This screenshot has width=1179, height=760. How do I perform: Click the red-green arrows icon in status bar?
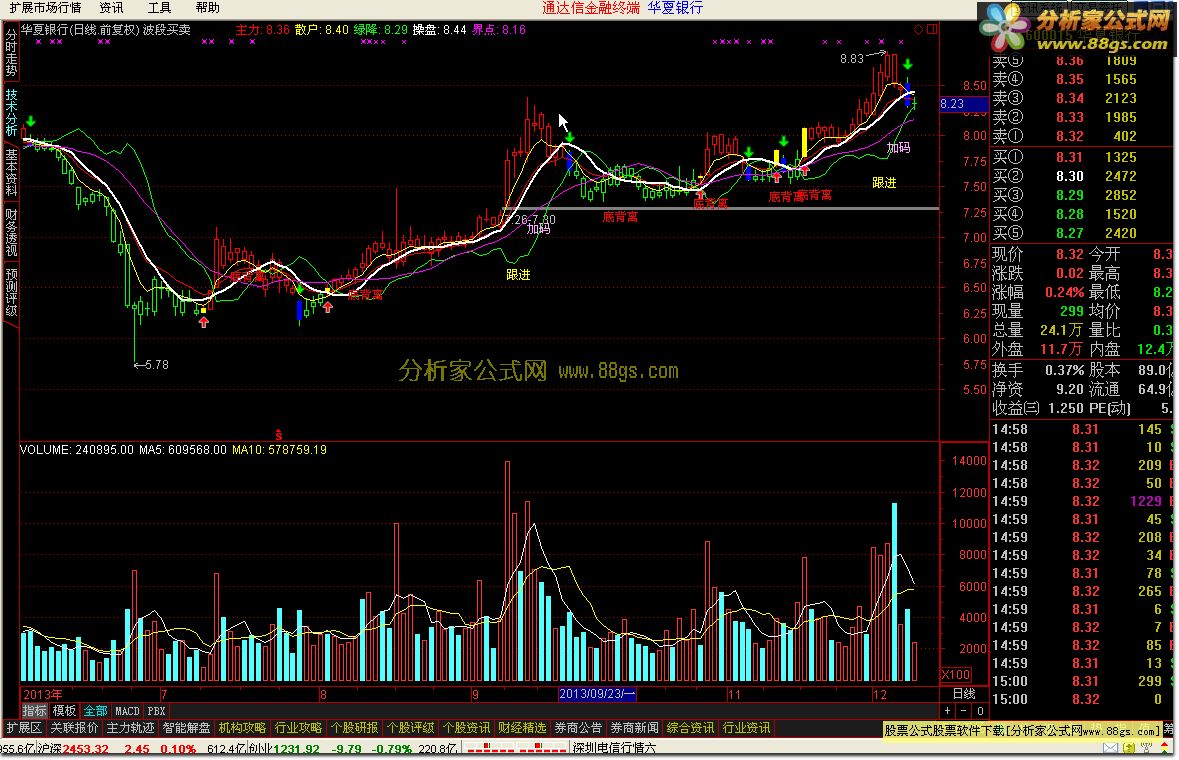(1165, 748)
